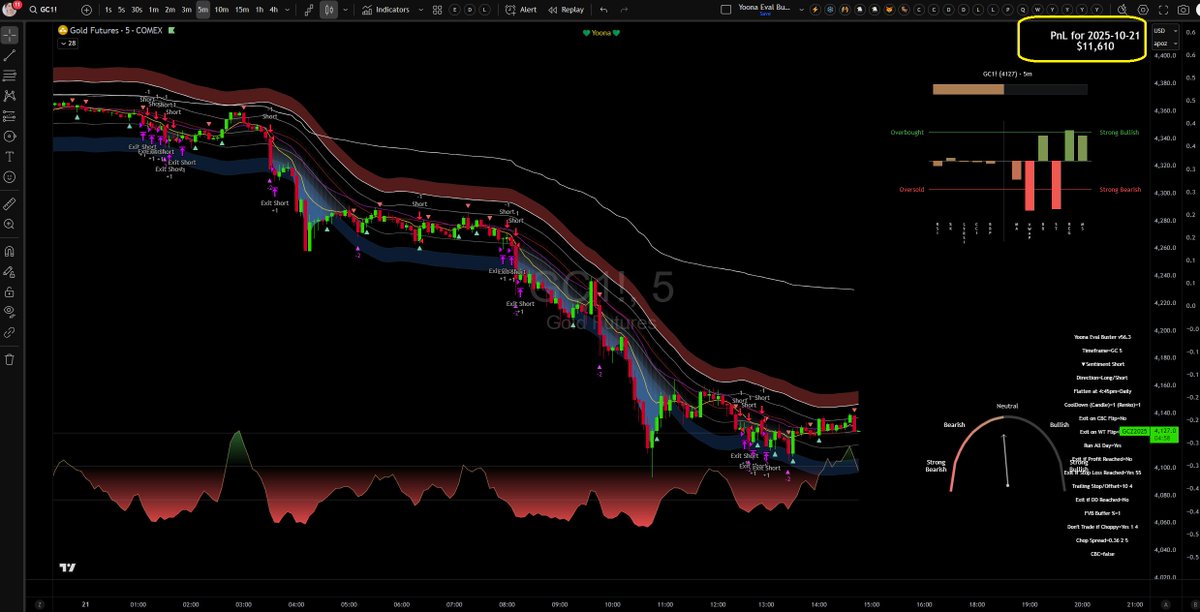1200x612 pixels.
Task: Click the Strong Bearish level label
Action: click(1120, 189)
